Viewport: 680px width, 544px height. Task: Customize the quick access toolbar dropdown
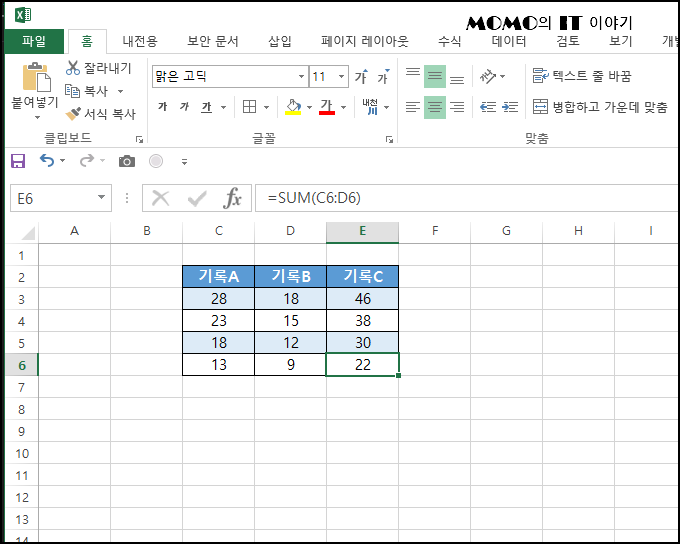click(184, 162)
